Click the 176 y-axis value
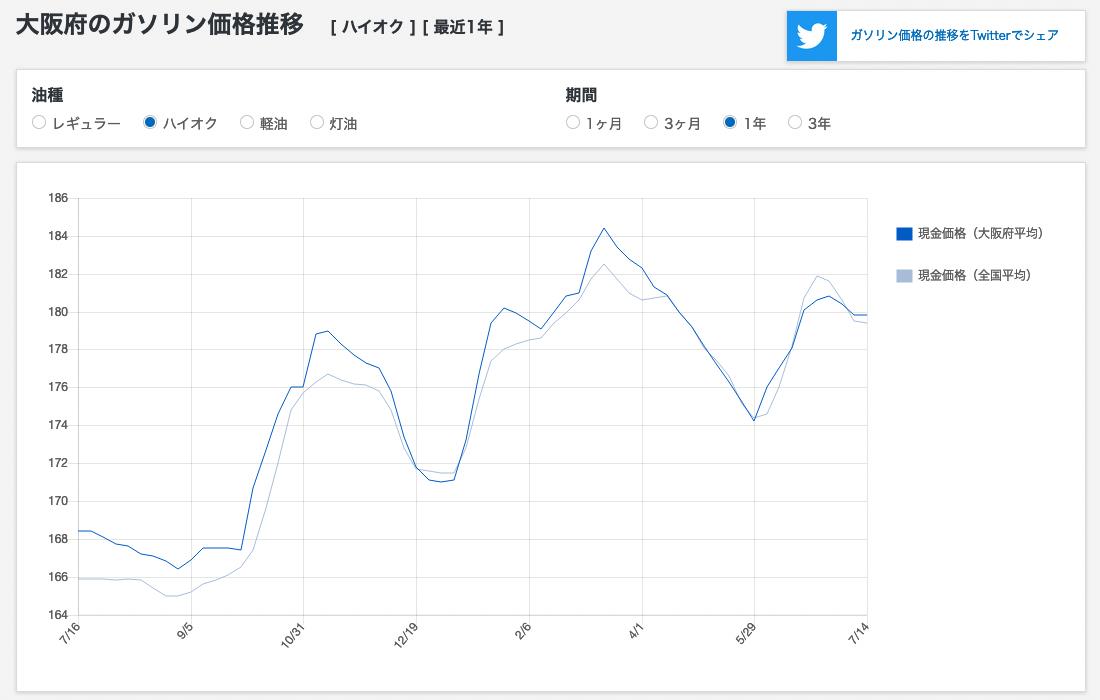This screenshot has height=700, width=1100. (x=58, y=387)
